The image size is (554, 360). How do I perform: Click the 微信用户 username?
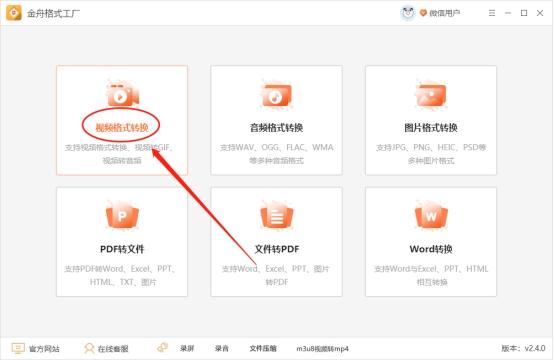tap(444, 13)
